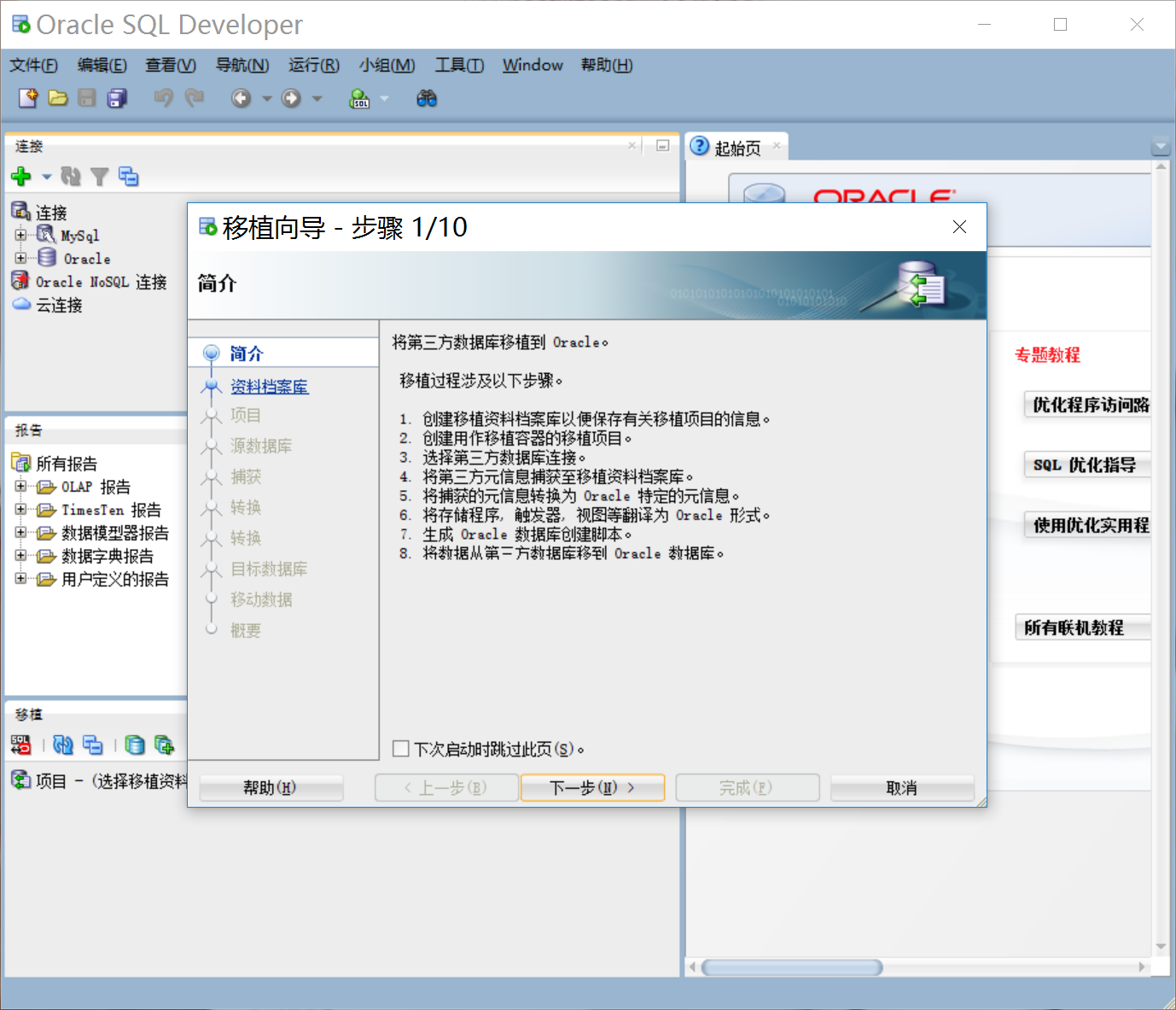
Task: Click the SQL 优化指导 tutorial button
Action: coord(1087,464)
